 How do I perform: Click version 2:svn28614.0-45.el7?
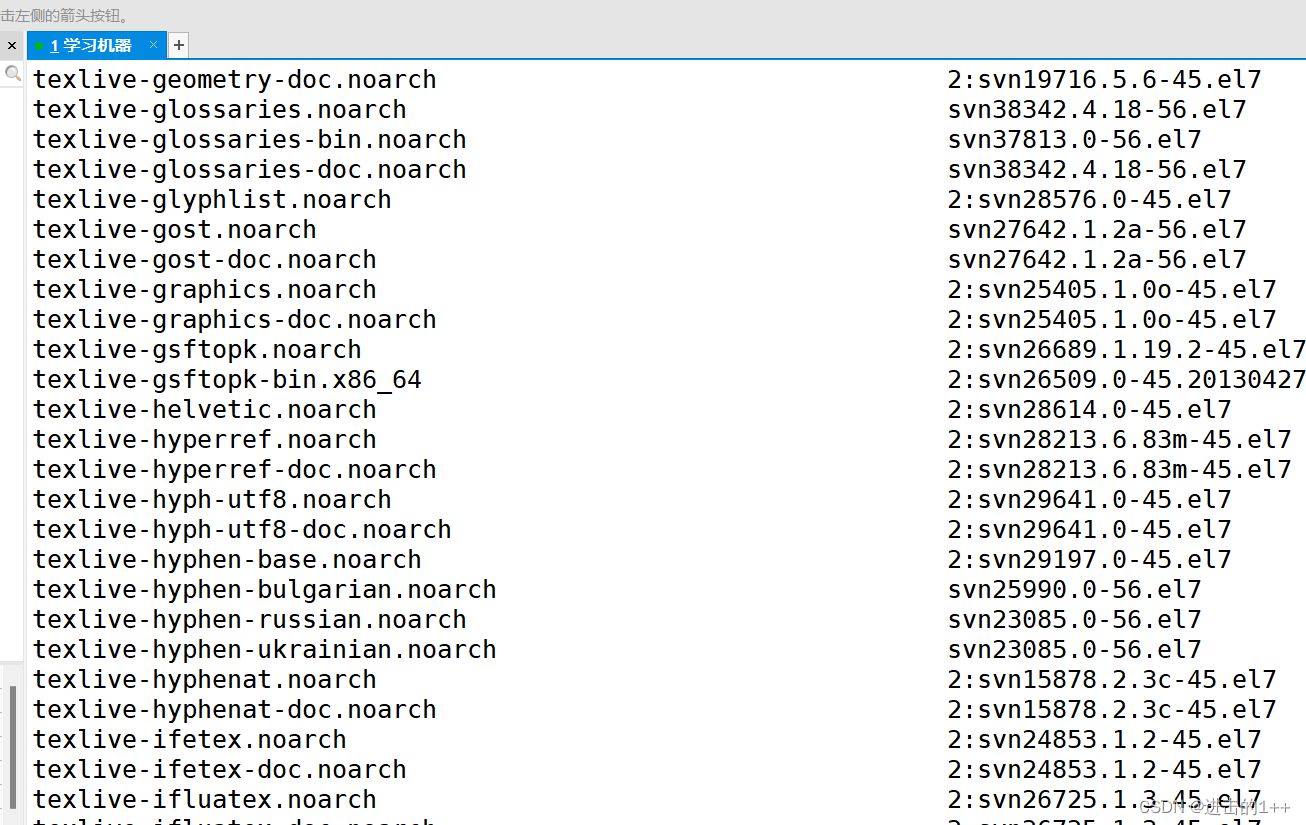pyautogui.click(x=1090, y=410)
